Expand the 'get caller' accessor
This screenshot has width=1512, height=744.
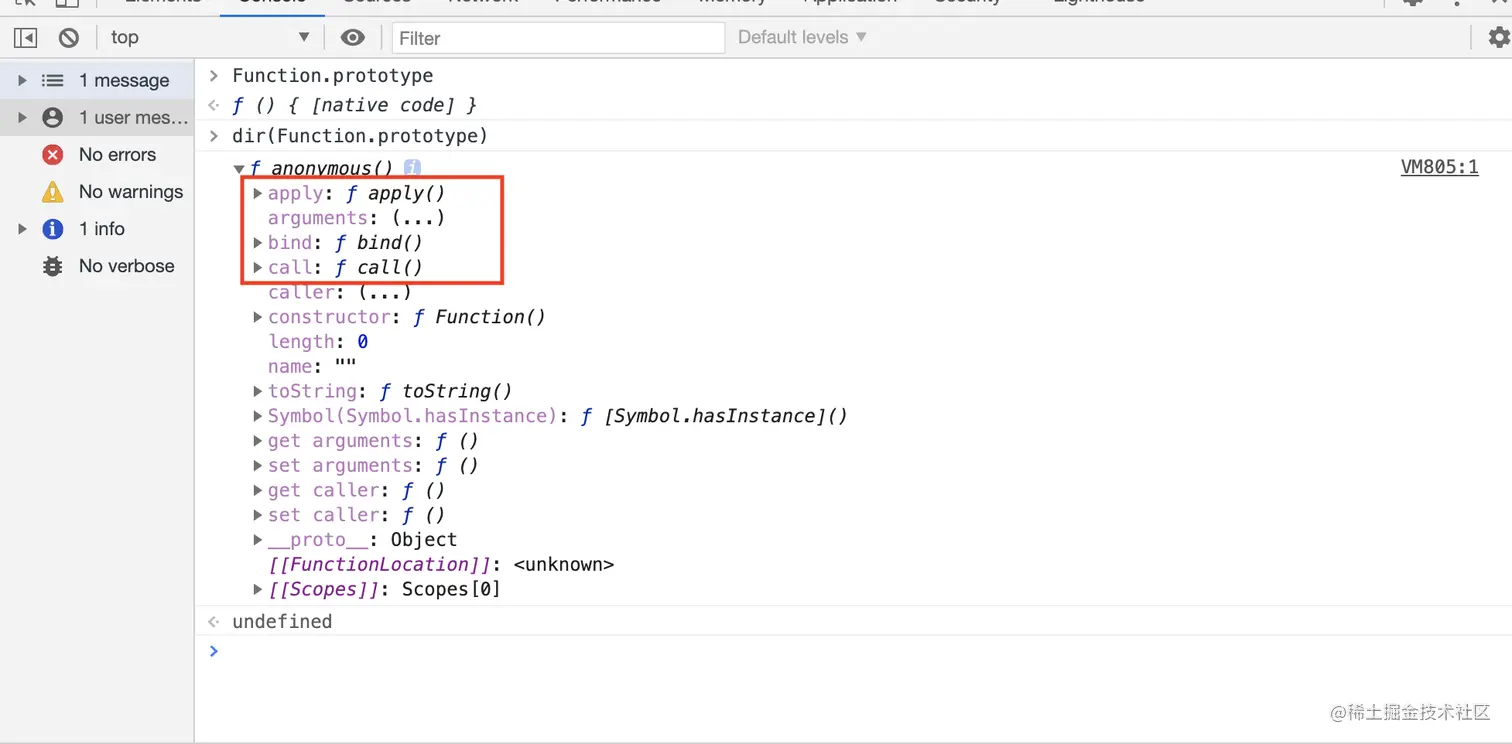click(258, 490)
